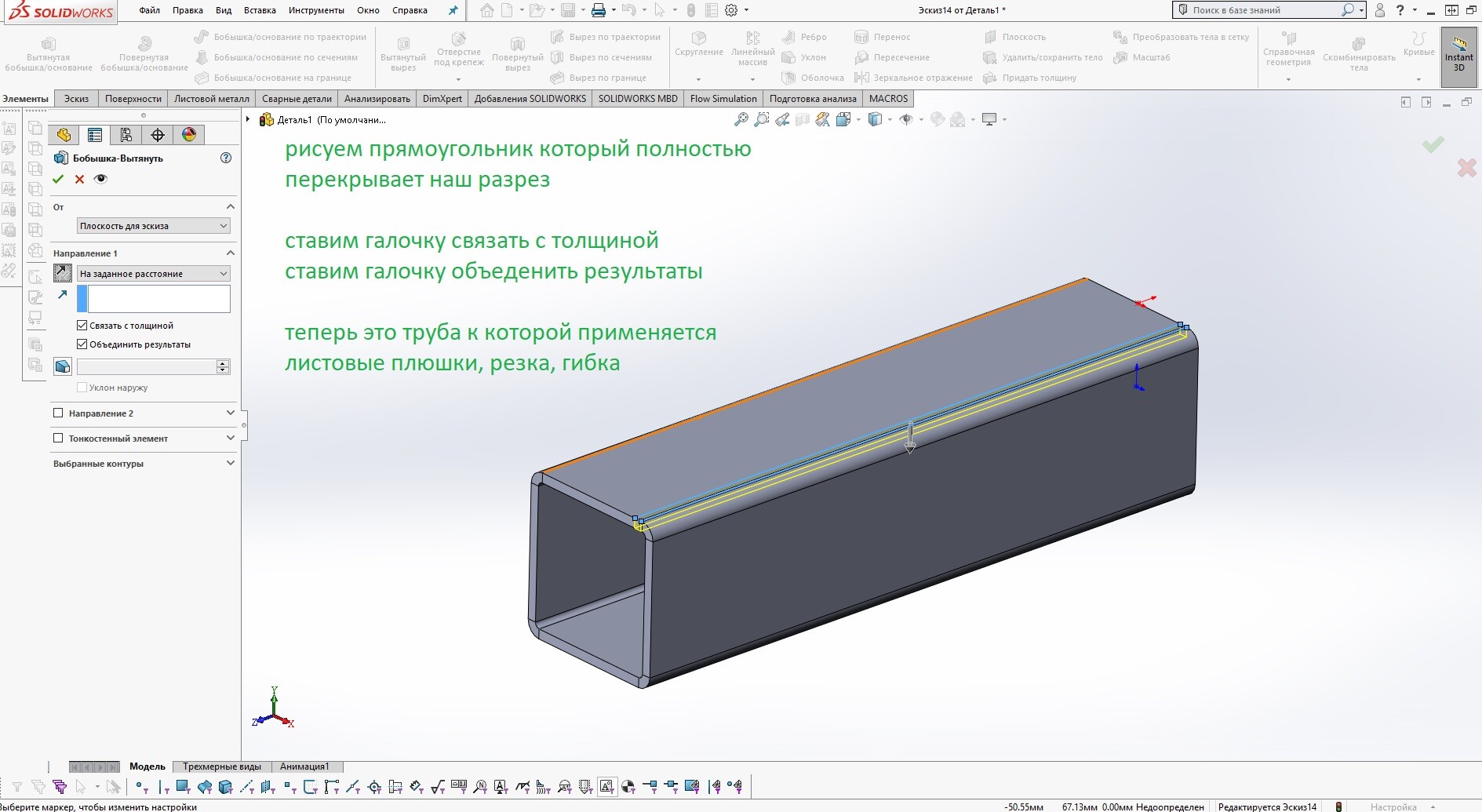This screenshot has height=812, width=1482.
Task: Click the reverse direction button
Action: click(63, 273)
